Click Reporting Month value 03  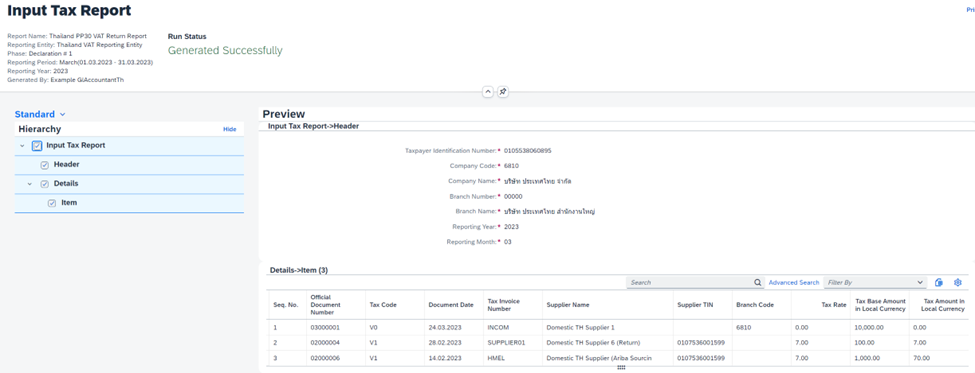[x=507, y=242]
